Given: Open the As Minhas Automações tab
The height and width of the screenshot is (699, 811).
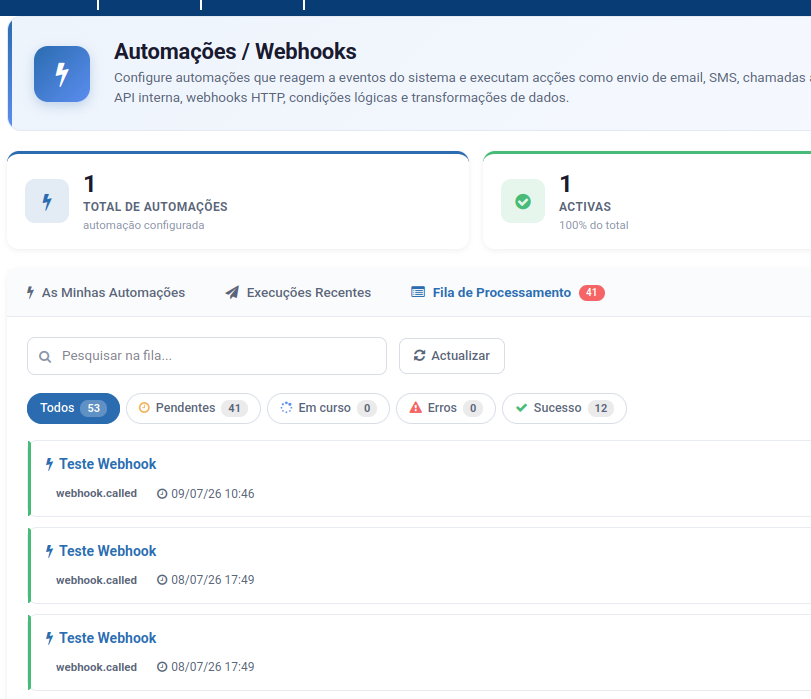Looking at the screenshot, I should [x=106, y=292].
